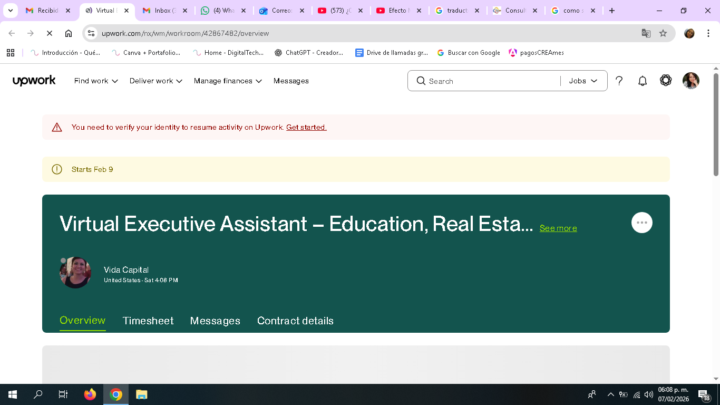The width and height of the screenshot is (720, 405).
Task: Click the Get started verification link
Action: point(306,127)
